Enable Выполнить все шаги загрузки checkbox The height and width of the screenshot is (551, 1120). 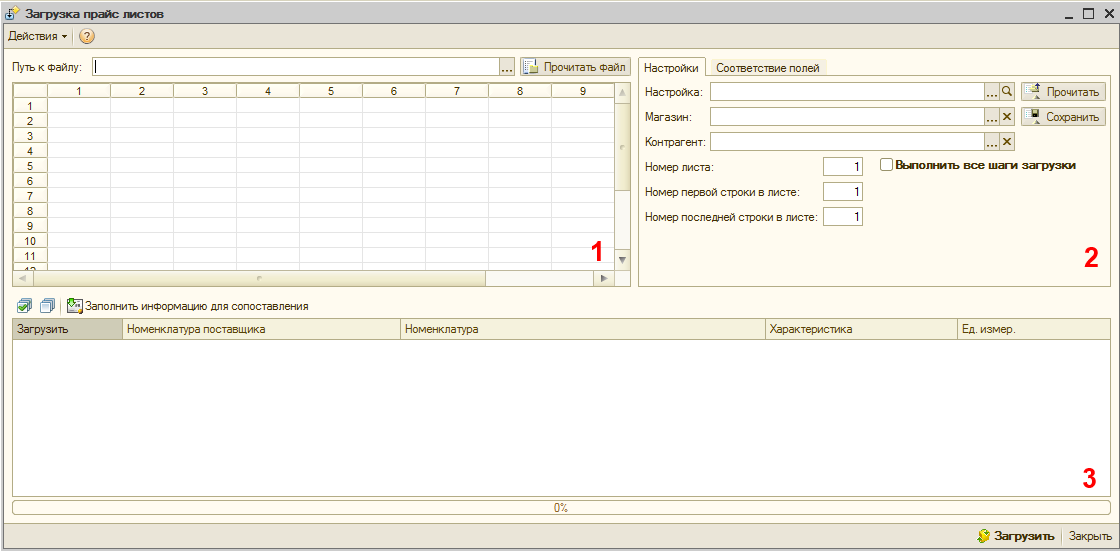click(x=886, y=165)
